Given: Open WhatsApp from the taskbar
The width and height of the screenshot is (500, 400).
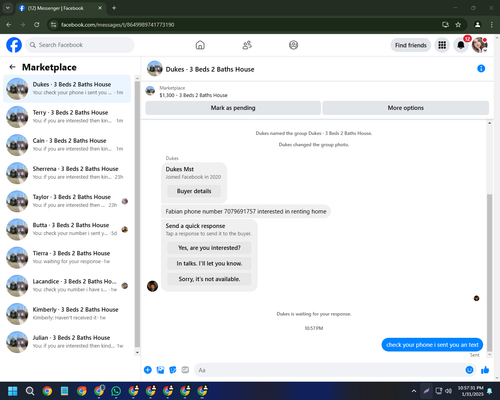Looking at the screenshot, I should (x=116, y=391).
